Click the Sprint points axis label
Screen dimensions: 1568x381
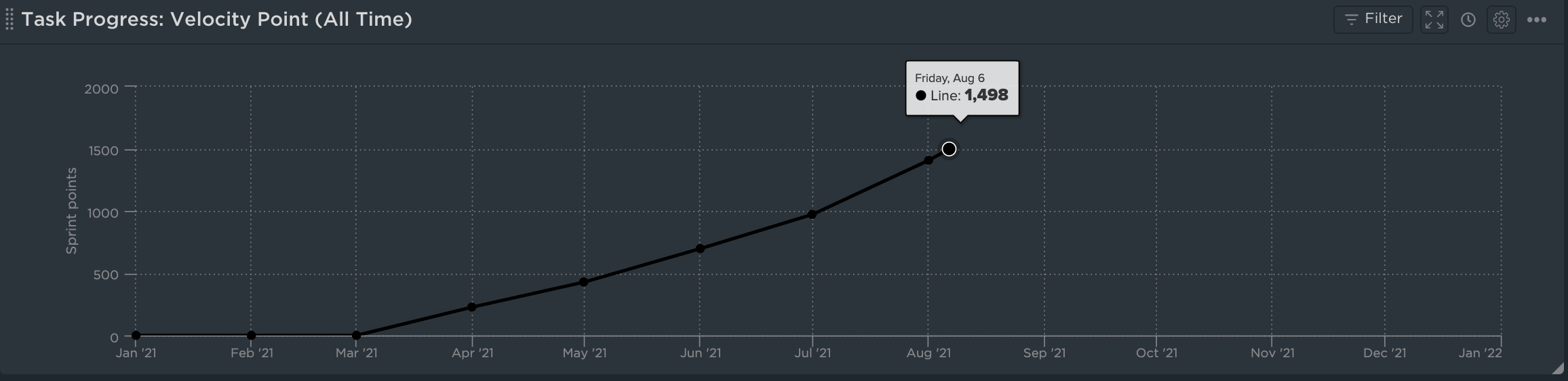click(x=71, y=211)
